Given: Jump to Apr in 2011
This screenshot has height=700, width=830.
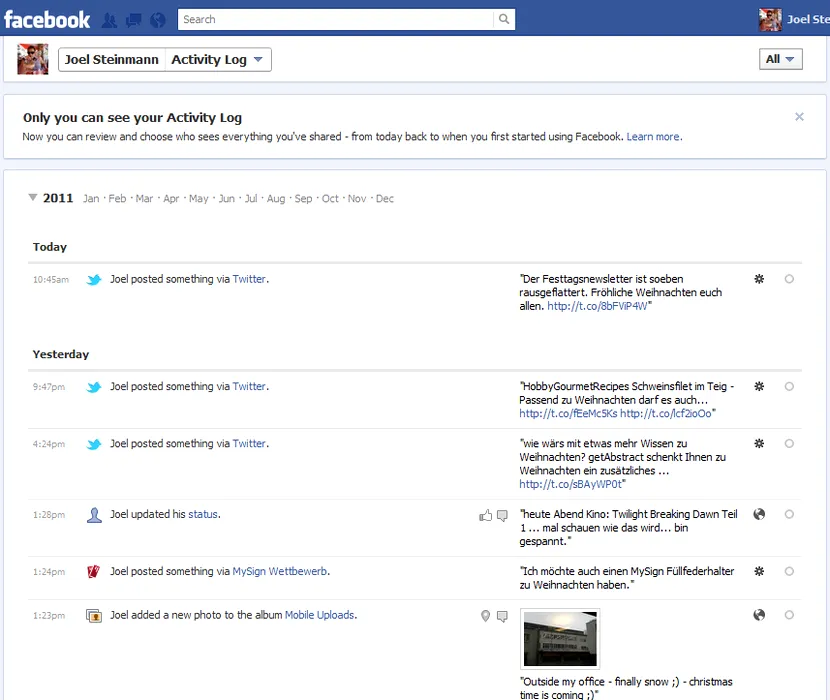Looking at the screenshot, I should tap(171, 199).
